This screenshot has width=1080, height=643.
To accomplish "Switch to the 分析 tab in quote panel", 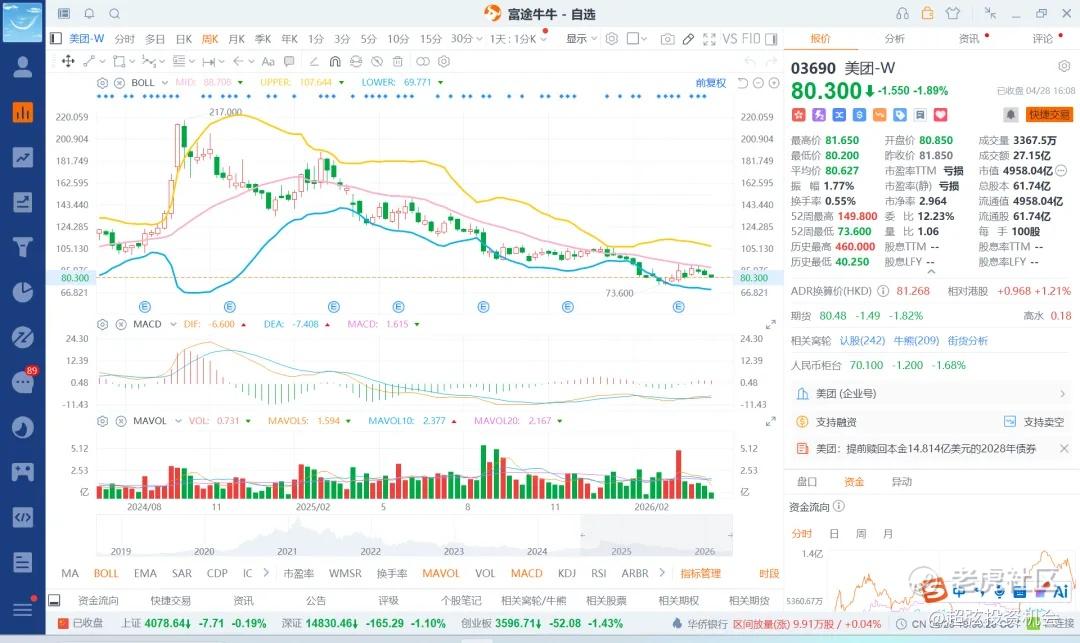I will (894, 39).
